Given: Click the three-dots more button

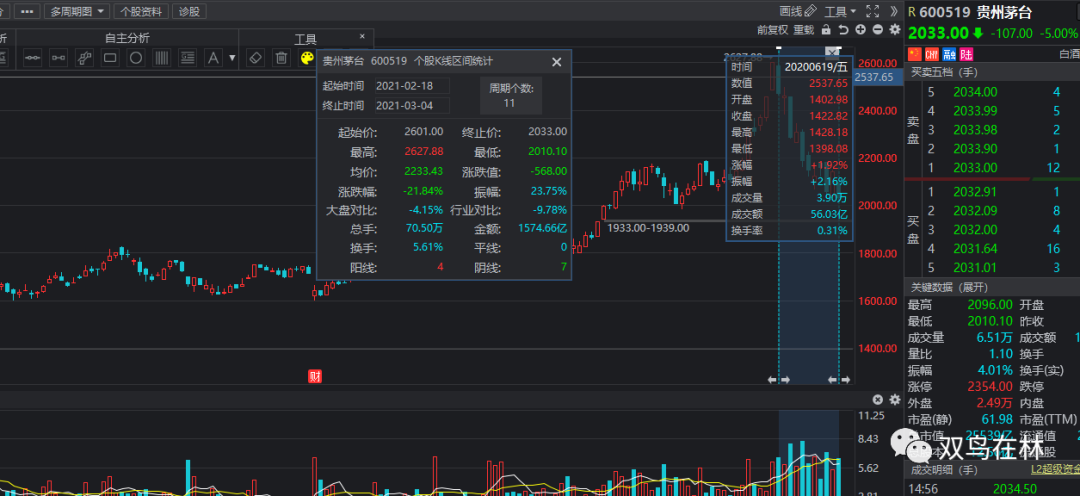Looking at the screenshot, I should point(27,12).
